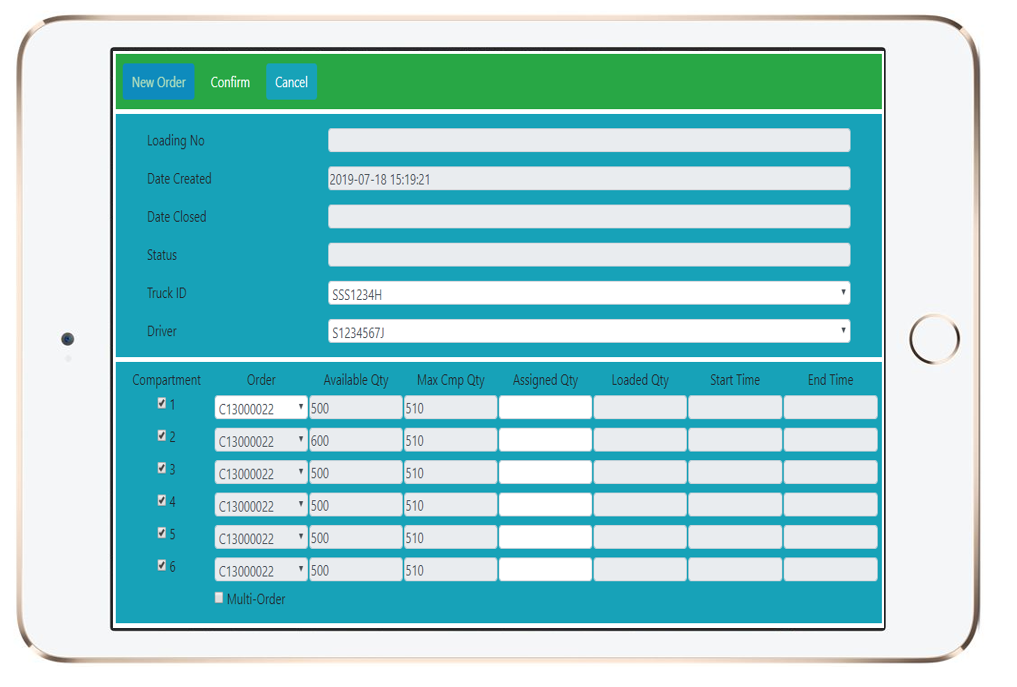Select Assigned Qty field for compartment 4
Viewport: 1017px width, 687px height.
tap(545, 505)
